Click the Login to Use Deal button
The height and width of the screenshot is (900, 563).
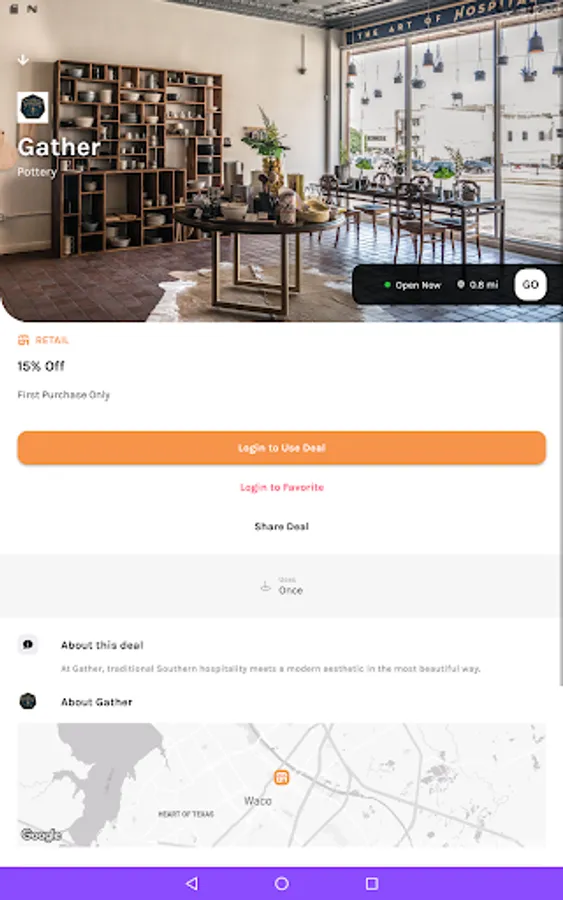coord(281,448)
